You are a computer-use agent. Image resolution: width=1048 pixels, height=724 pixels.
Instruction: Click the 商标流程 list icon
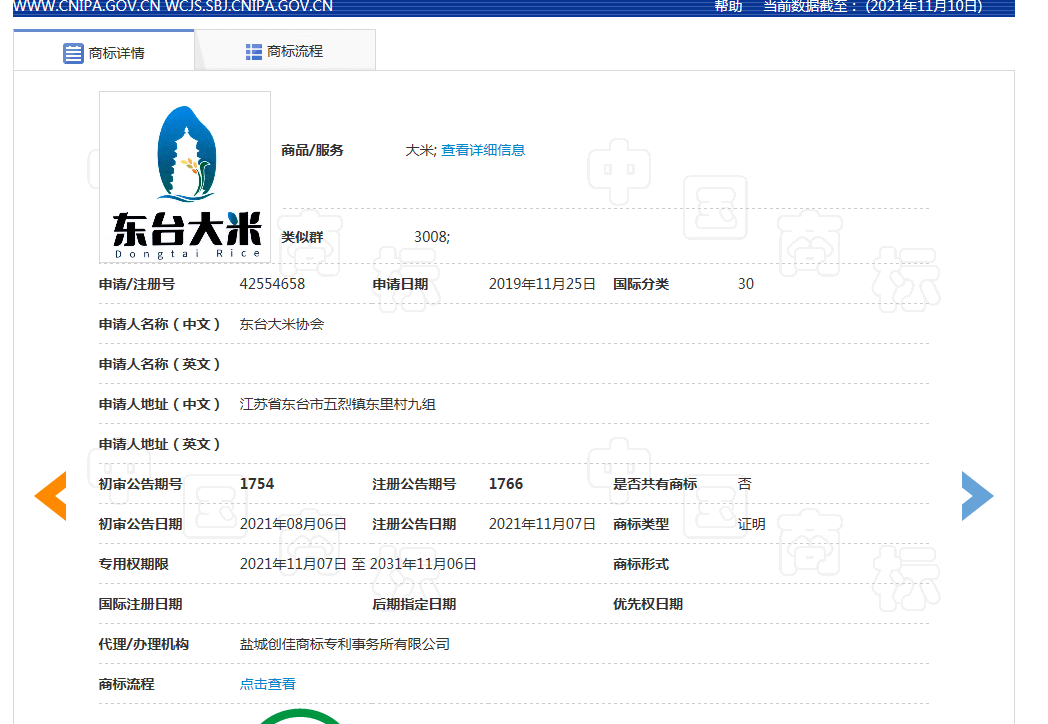click(253, 51)
